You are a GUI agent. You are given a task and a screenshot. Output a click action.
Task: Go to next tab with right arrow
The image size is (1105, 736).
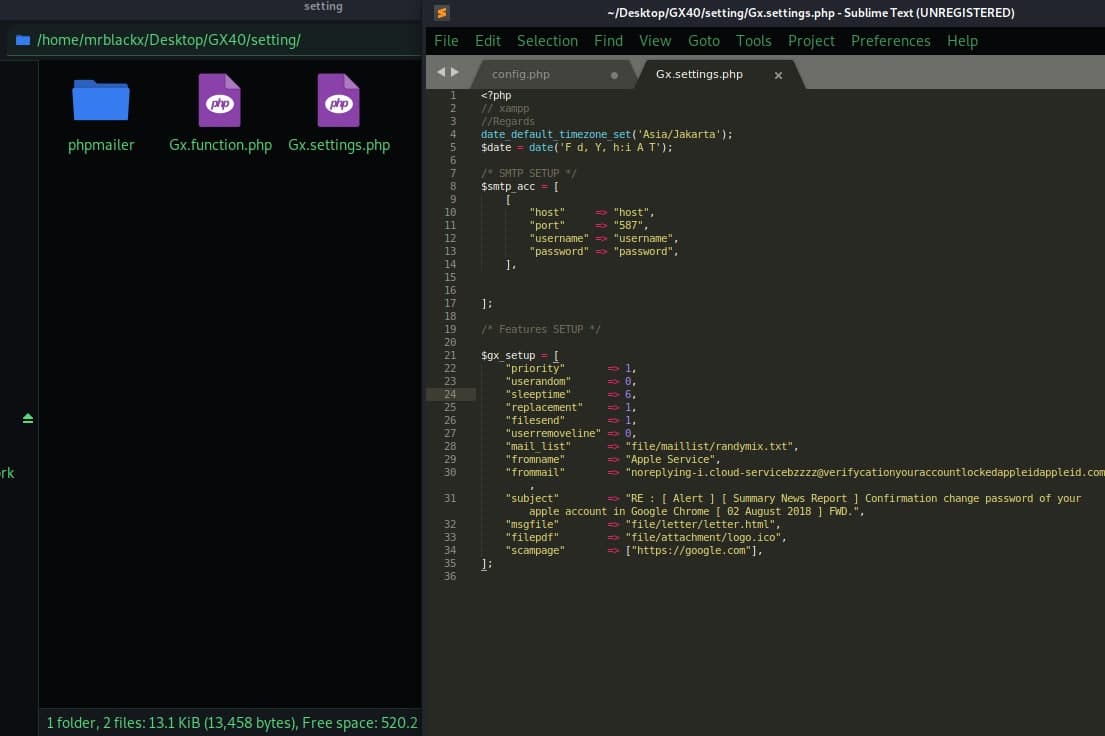click(455, 72)
